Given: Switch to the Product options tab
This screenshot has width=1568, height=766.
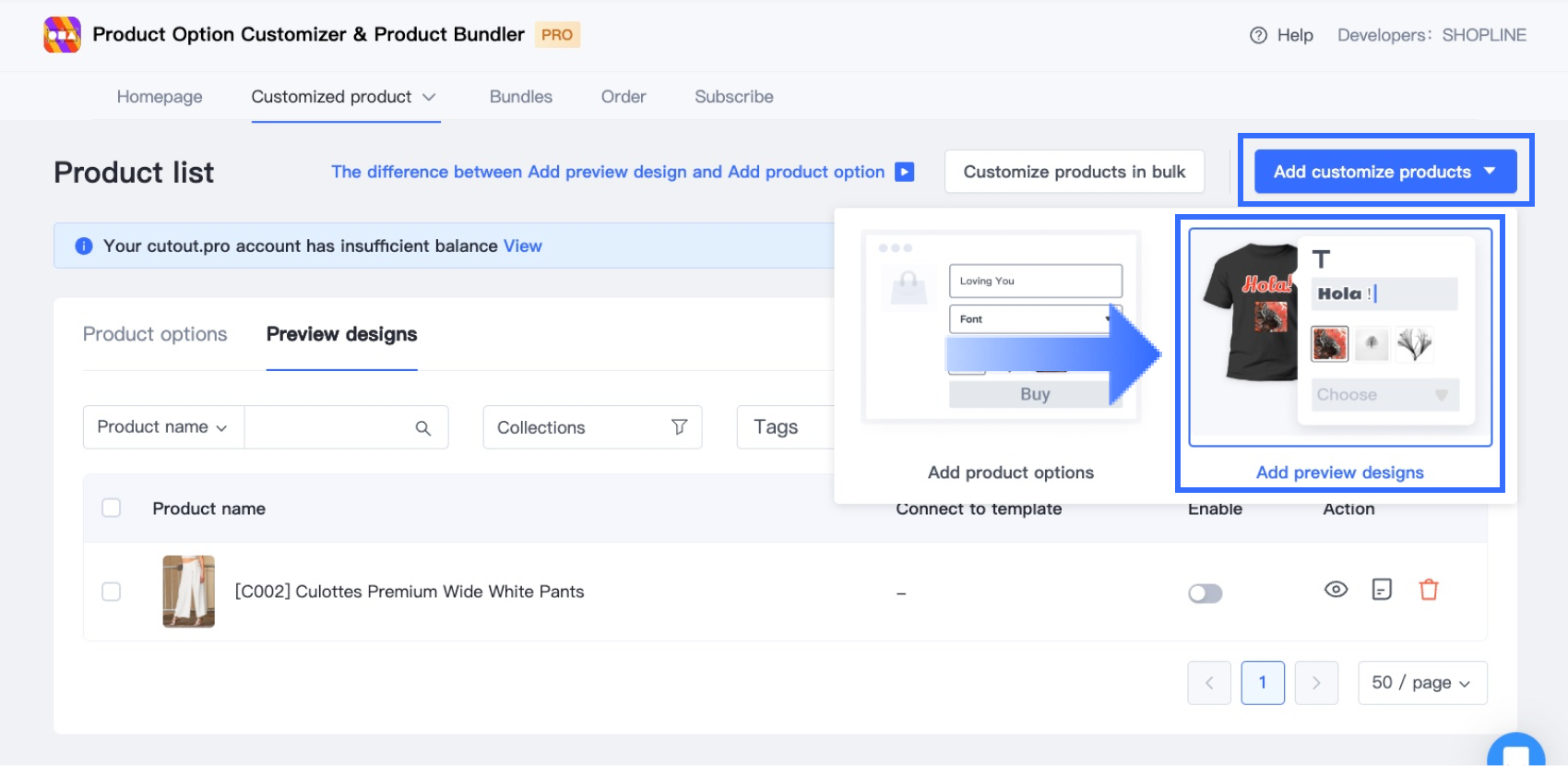Looking at the screenshot, I should pyautogui.click(x=155, y=334).
